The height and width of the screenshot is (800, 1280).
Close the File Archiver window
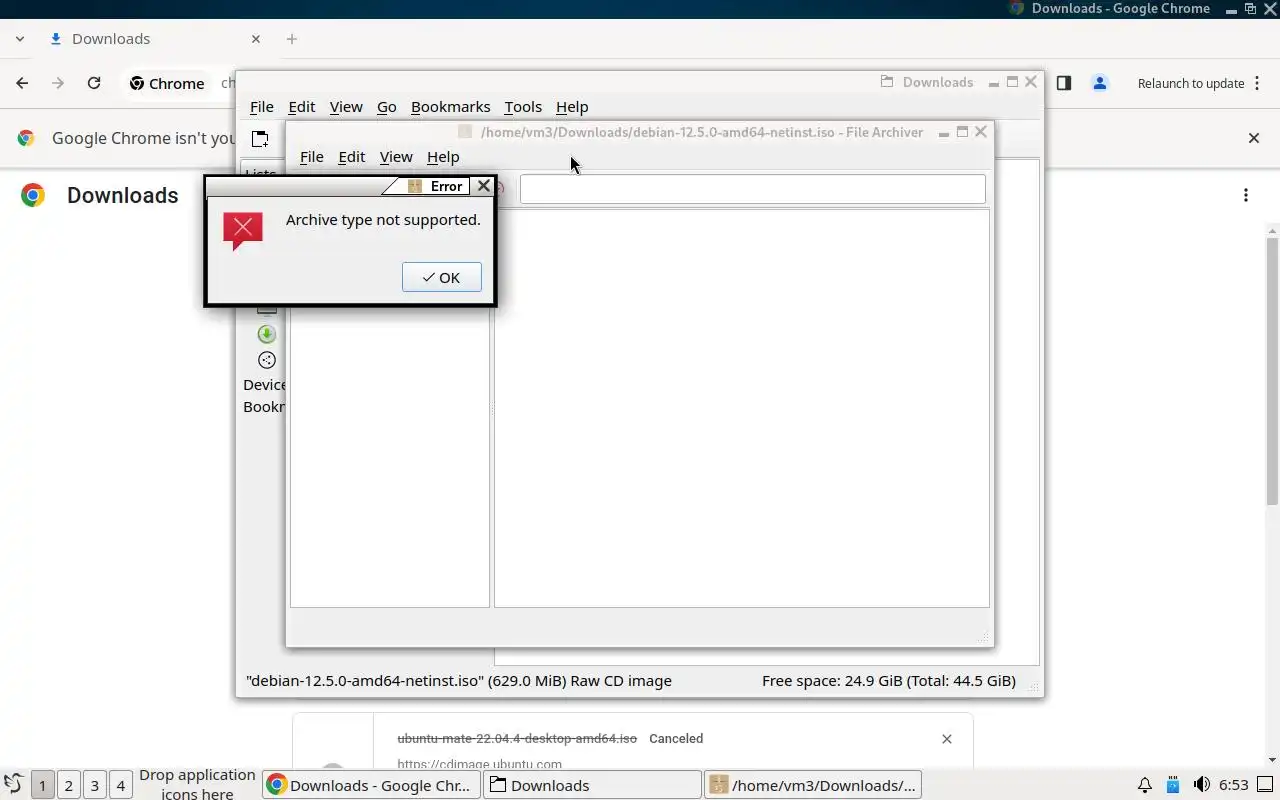click(x=981, y=132)
